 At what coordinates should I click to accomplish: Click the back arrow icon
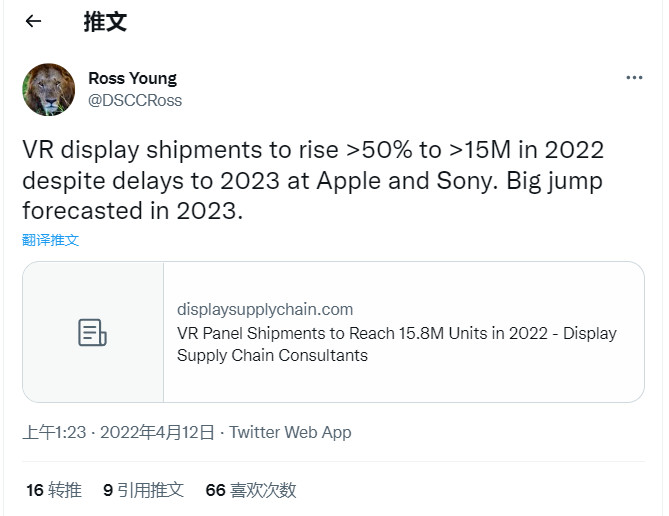click(x=33, y=22)
